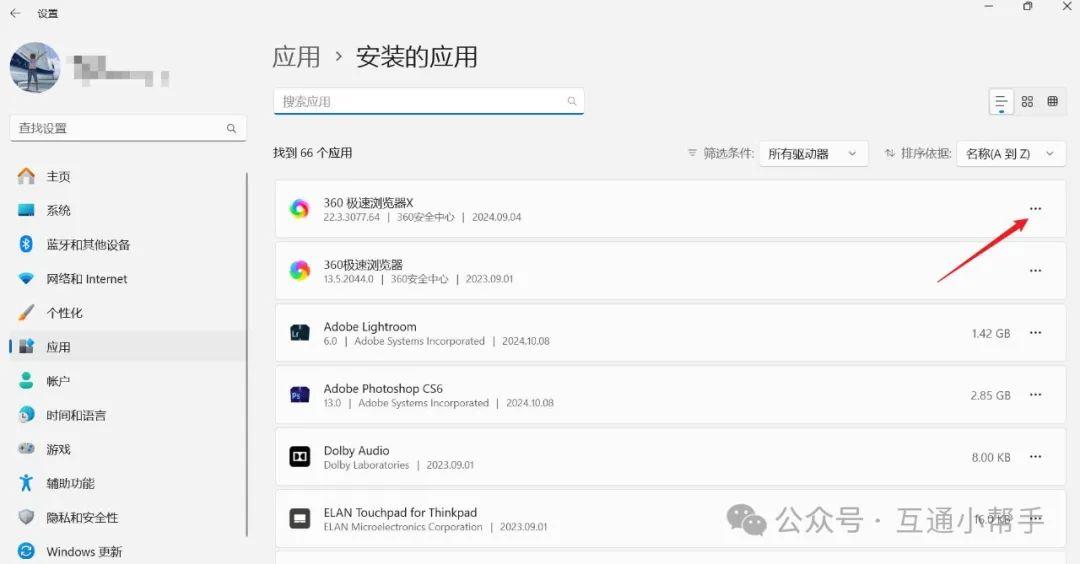Click the Windows 更新 sync arrows icon
Viewport: 1080px width, 564px height.
(26, 551)
